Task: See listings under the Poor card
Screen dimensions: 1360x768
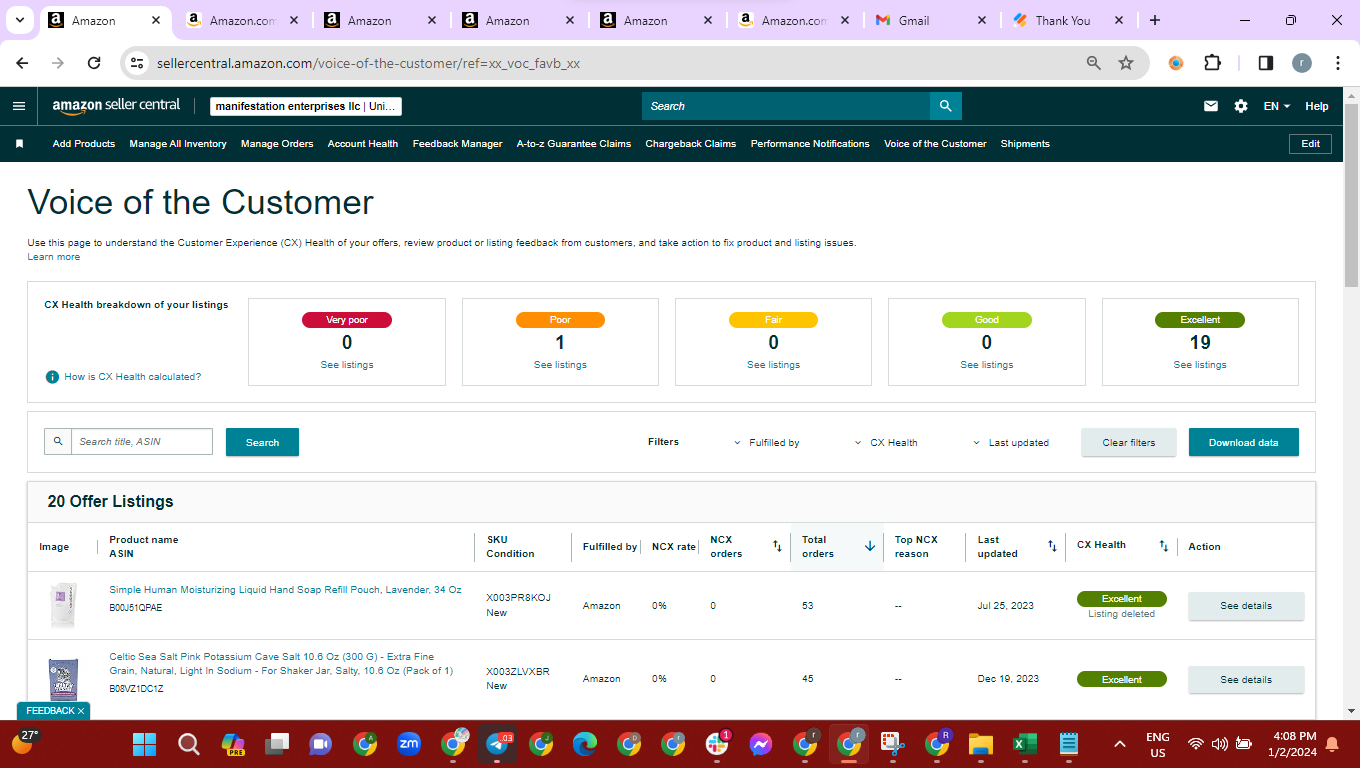Action: click(560, 365)
